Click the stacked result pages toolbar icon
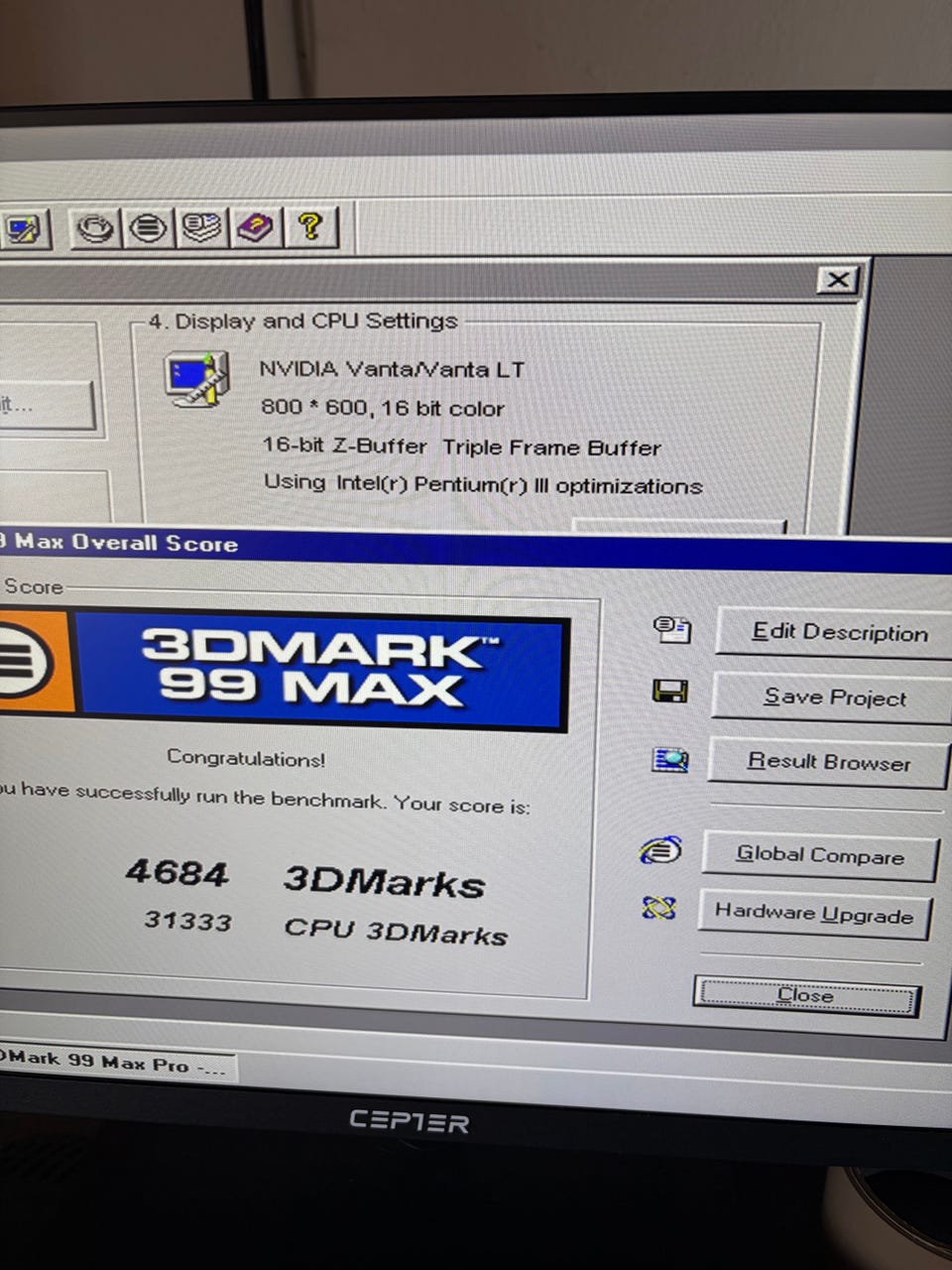Screen dimensions: 952x1270 201,227
